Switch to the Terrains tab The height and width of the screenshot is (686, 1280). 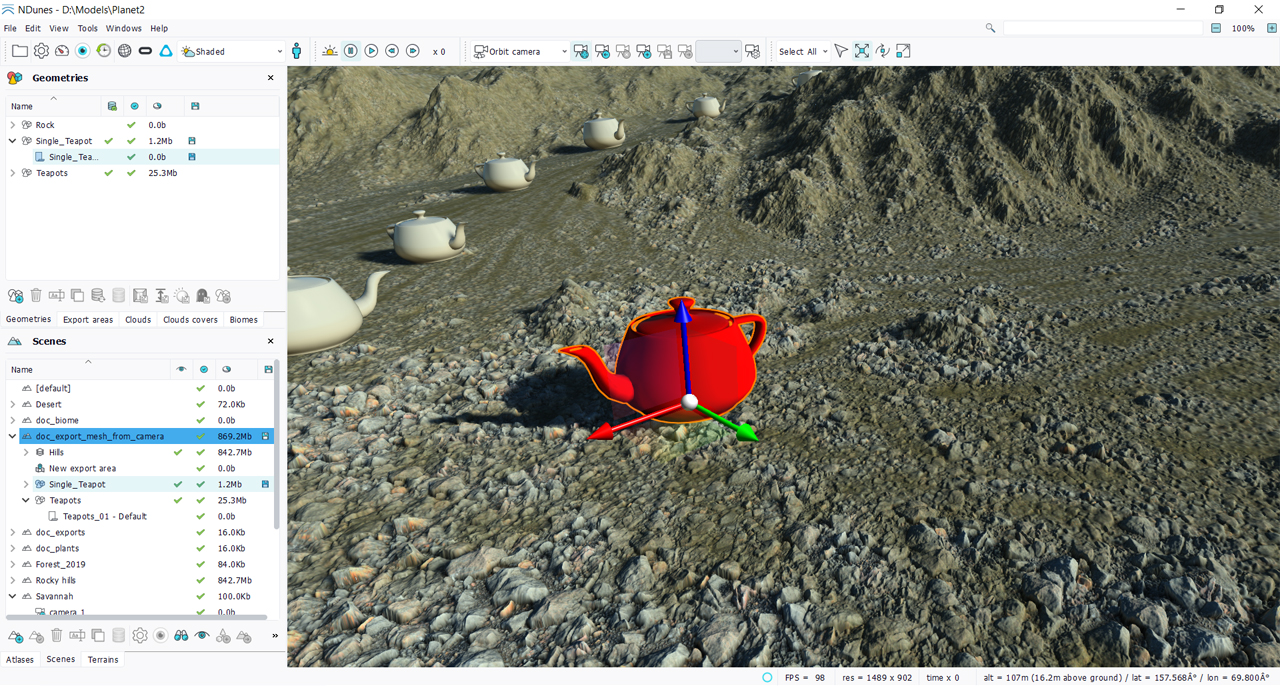102,660
